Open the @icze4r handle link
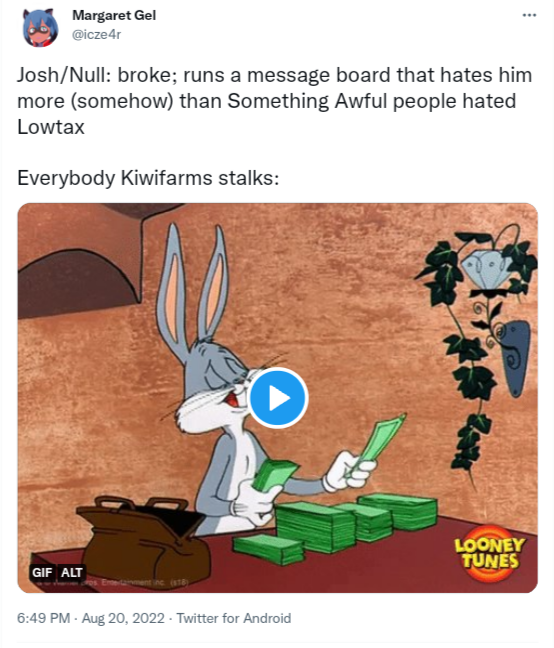Screen dimensions: 554x648 click(97, 34)
